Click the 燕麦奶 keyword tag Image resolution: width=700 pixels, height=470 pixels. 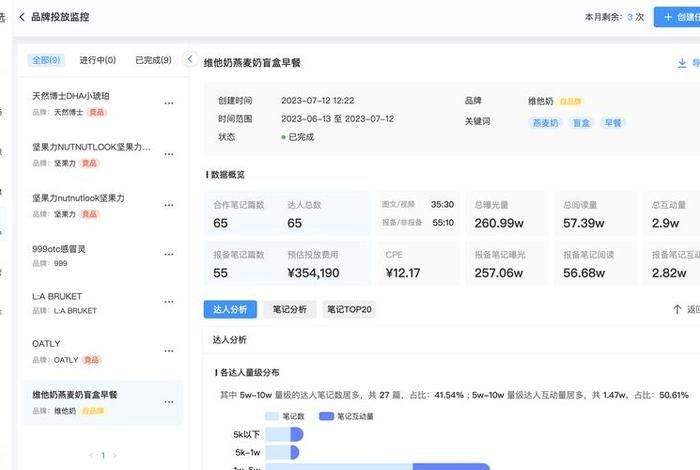pyautogui.click(x=546, y=123)
